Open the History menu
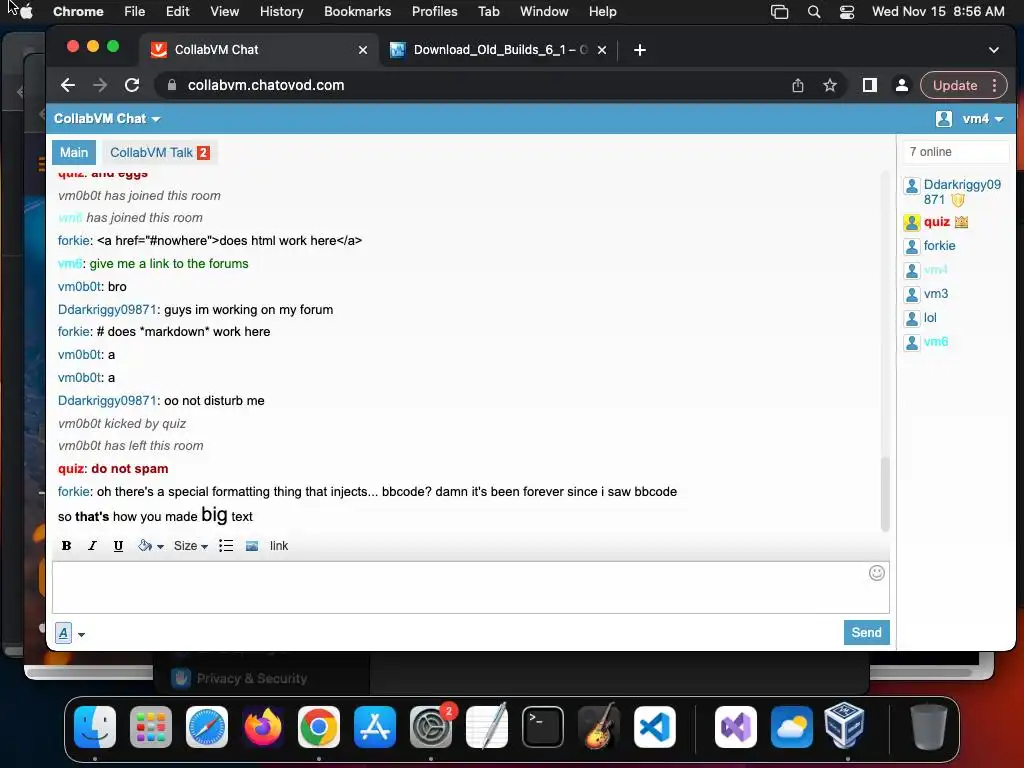Image resolution: width=1024 pixels, height=768 pixels. [x=281, y=12]
